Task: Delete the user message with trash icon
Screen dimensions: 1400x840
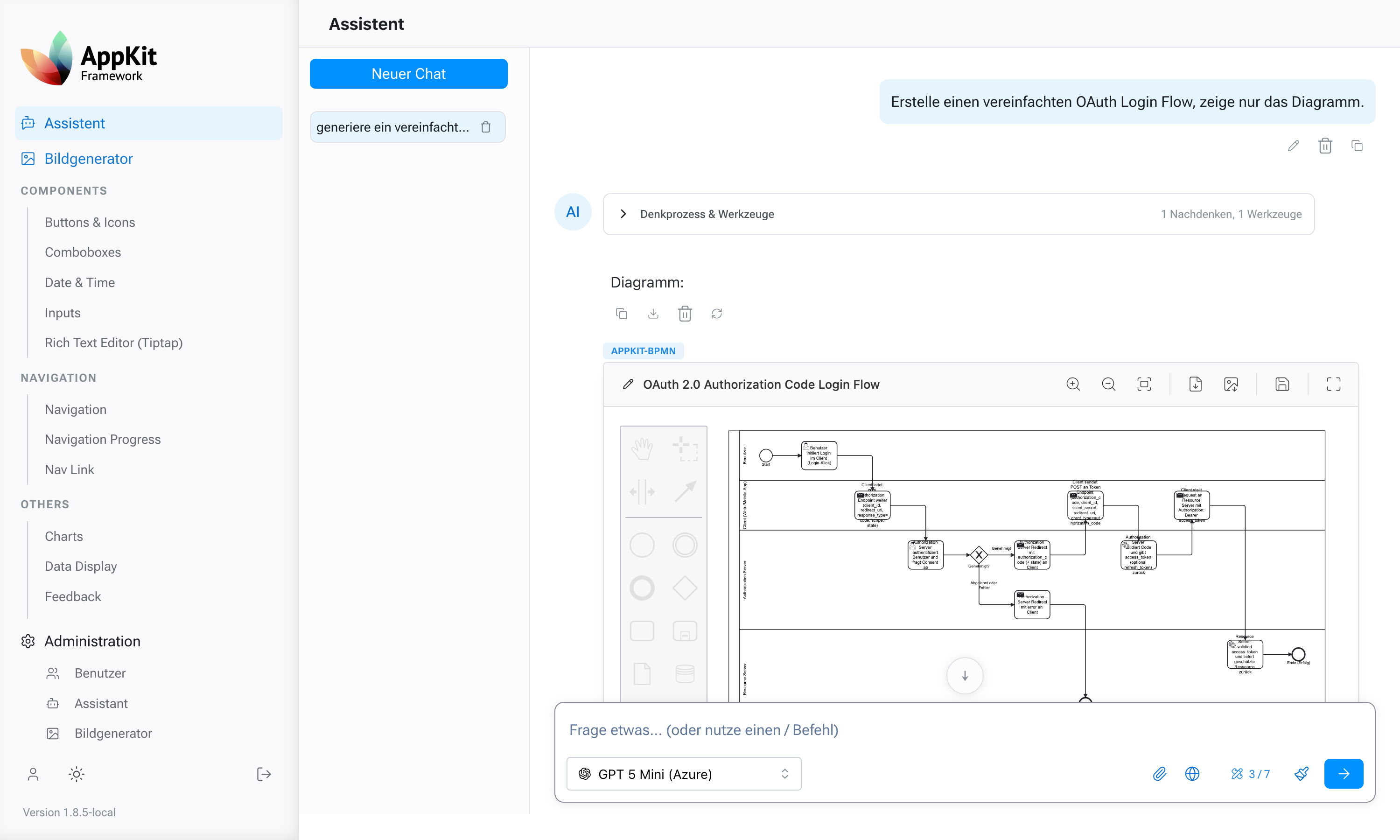Action: [x=1325, y=146]
